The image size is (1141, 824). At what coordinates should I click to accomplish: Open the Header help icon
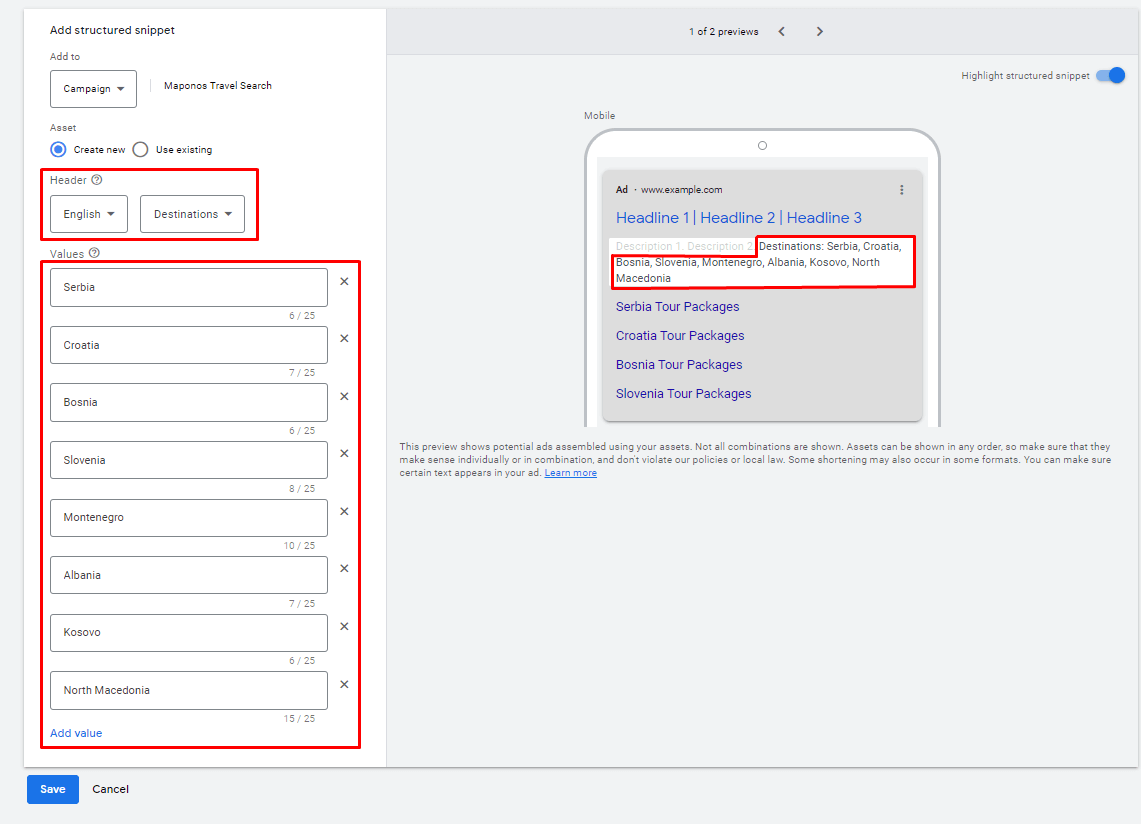point(97,180)
